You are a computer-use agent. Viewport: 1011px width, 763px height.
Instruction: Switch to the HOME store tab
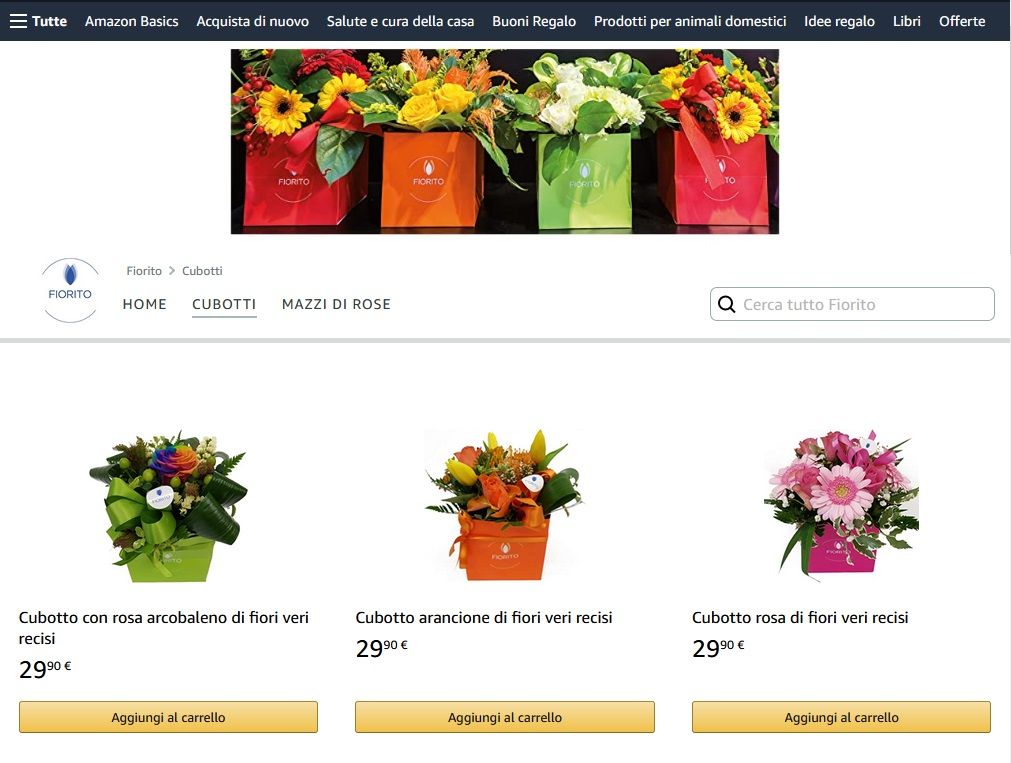tap(144, 304)
